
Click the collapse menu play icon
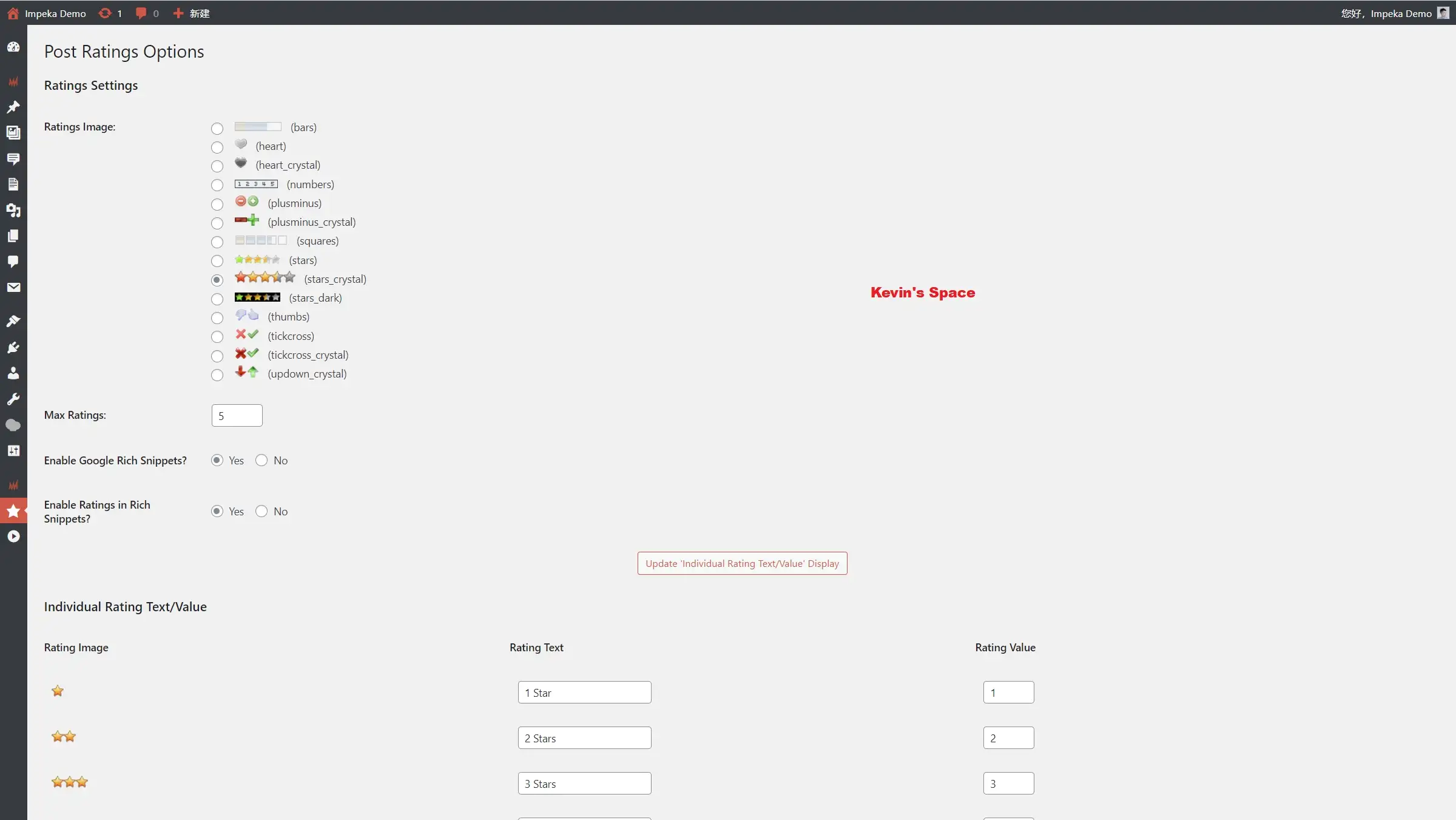tap(13, 537)
